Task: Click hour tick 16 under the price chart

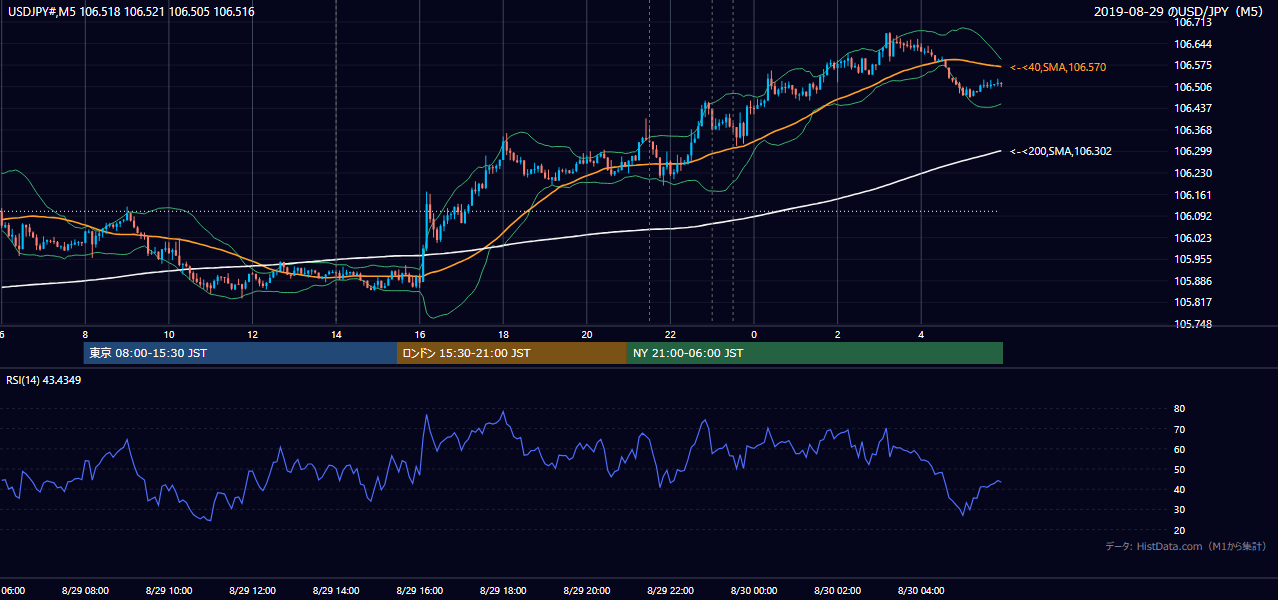Action: point(420,335)
